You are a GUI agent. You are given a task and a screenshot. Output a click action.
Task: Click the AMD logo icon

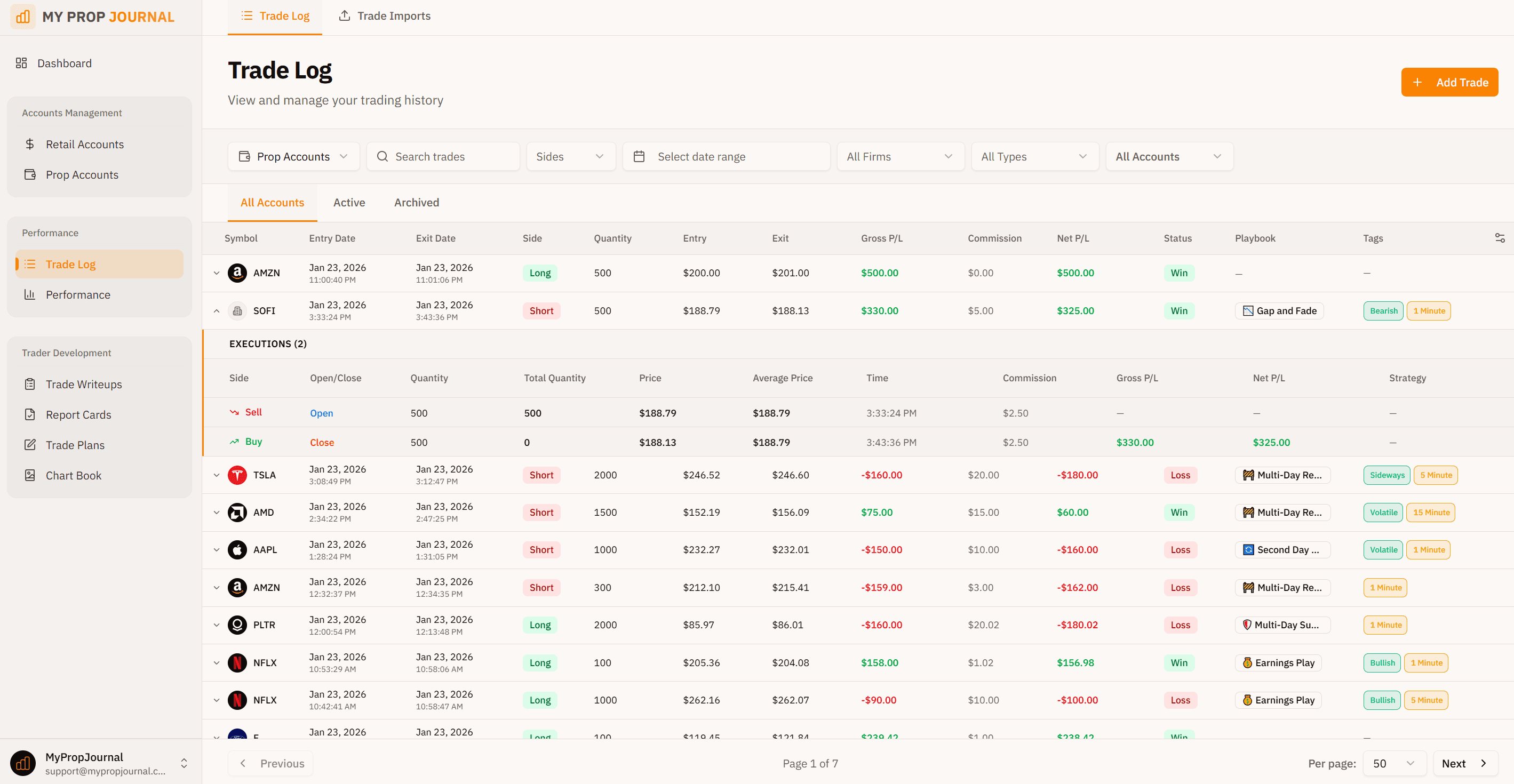point(237,513)
